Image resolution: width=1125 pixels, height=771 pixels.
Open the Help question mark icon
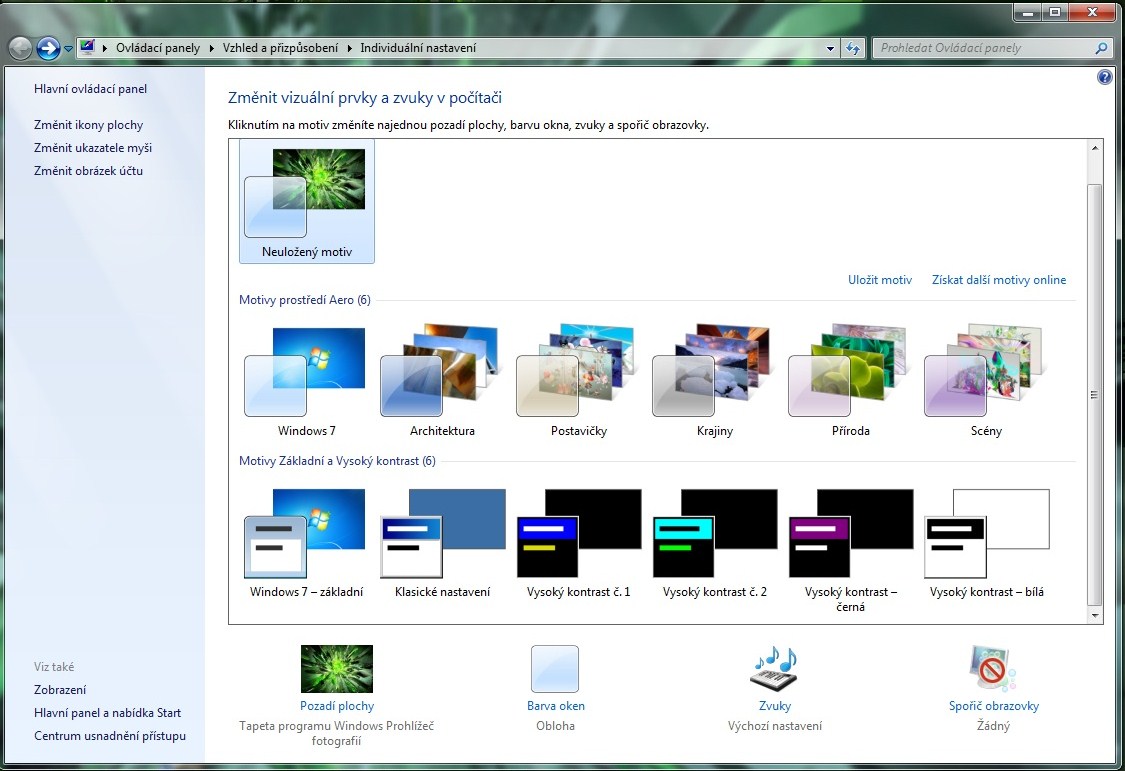tap(1105, 77)
